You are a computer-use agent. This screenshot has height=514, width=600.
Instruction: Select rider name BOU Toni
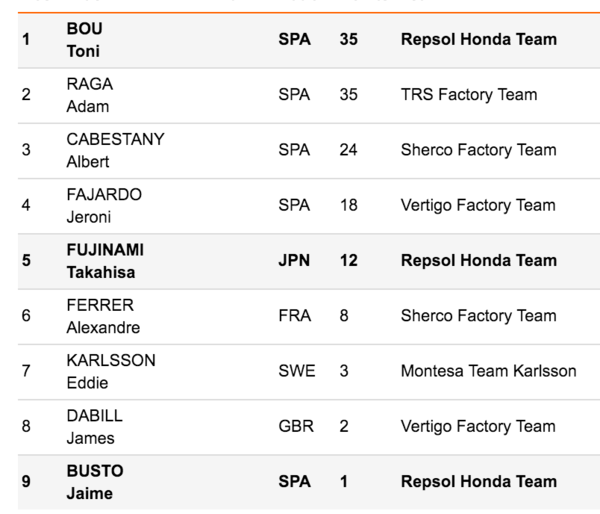[85, 40]
